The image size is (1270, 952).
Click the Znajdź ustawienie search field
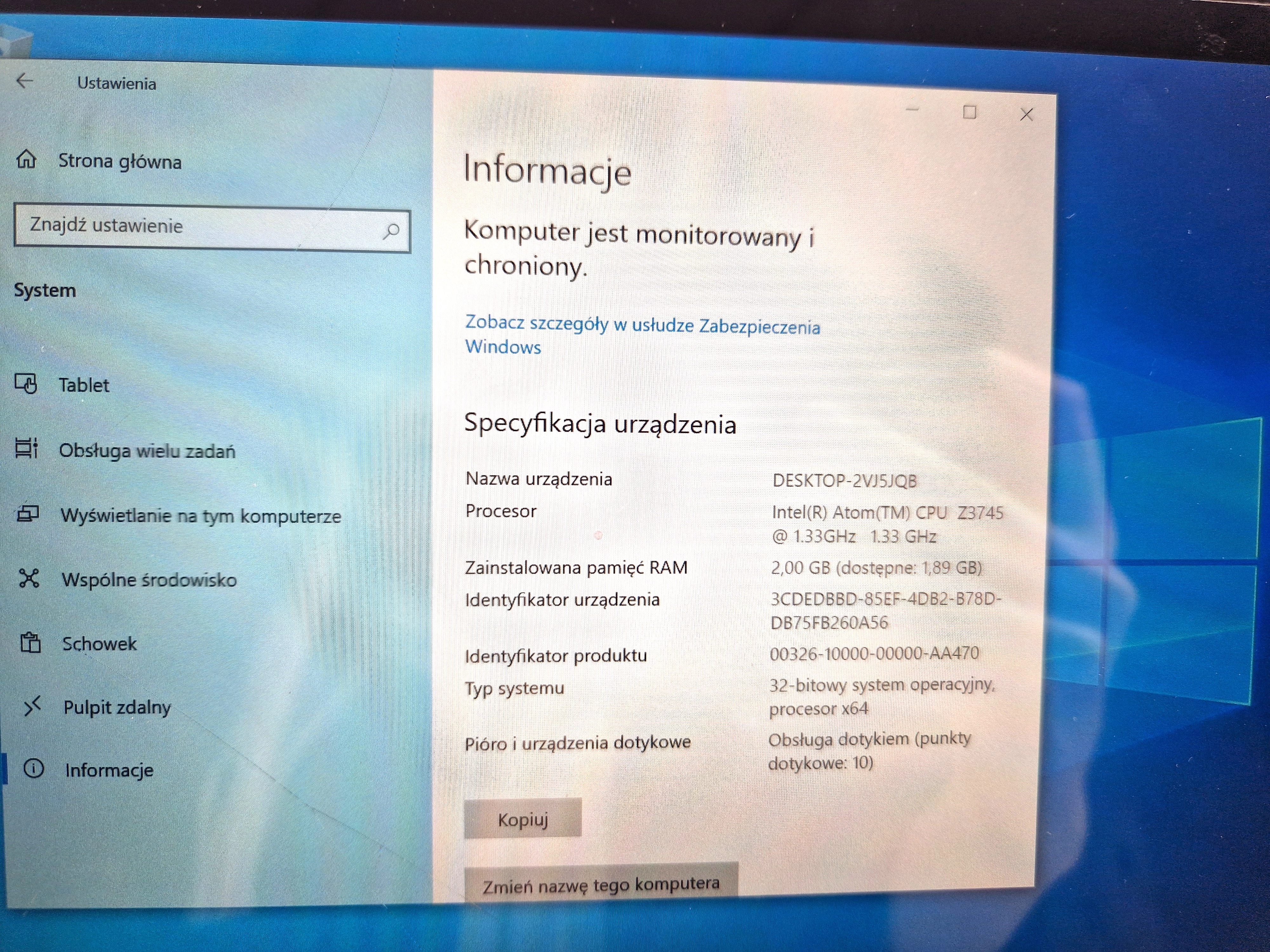[x=201, y=228]
